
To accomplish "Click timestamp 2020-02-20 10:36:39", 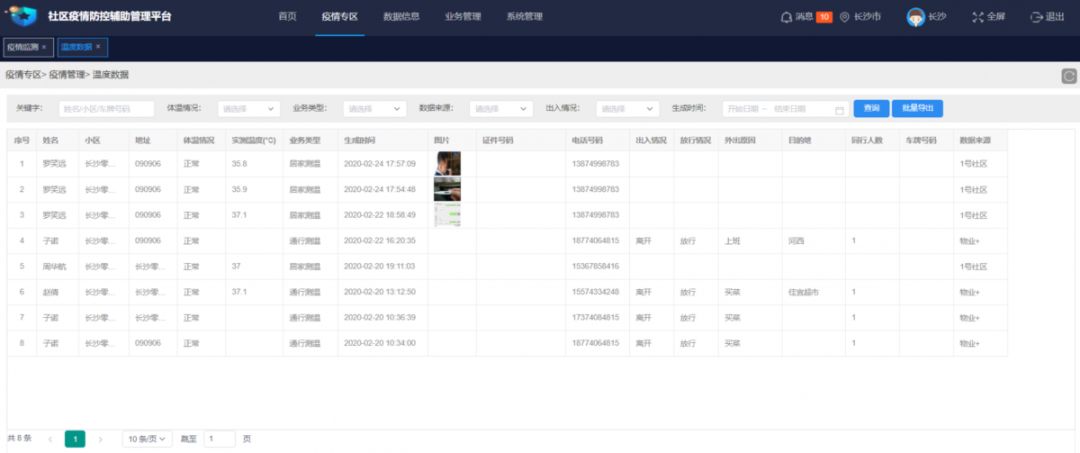I will point(380,317).
